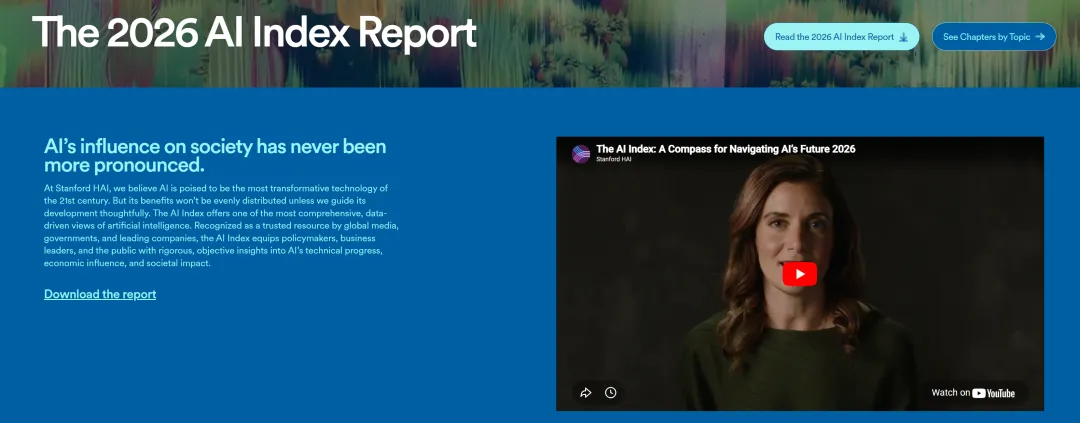Click the download arrow icon in the Read Report button

(x=903, y=37)
